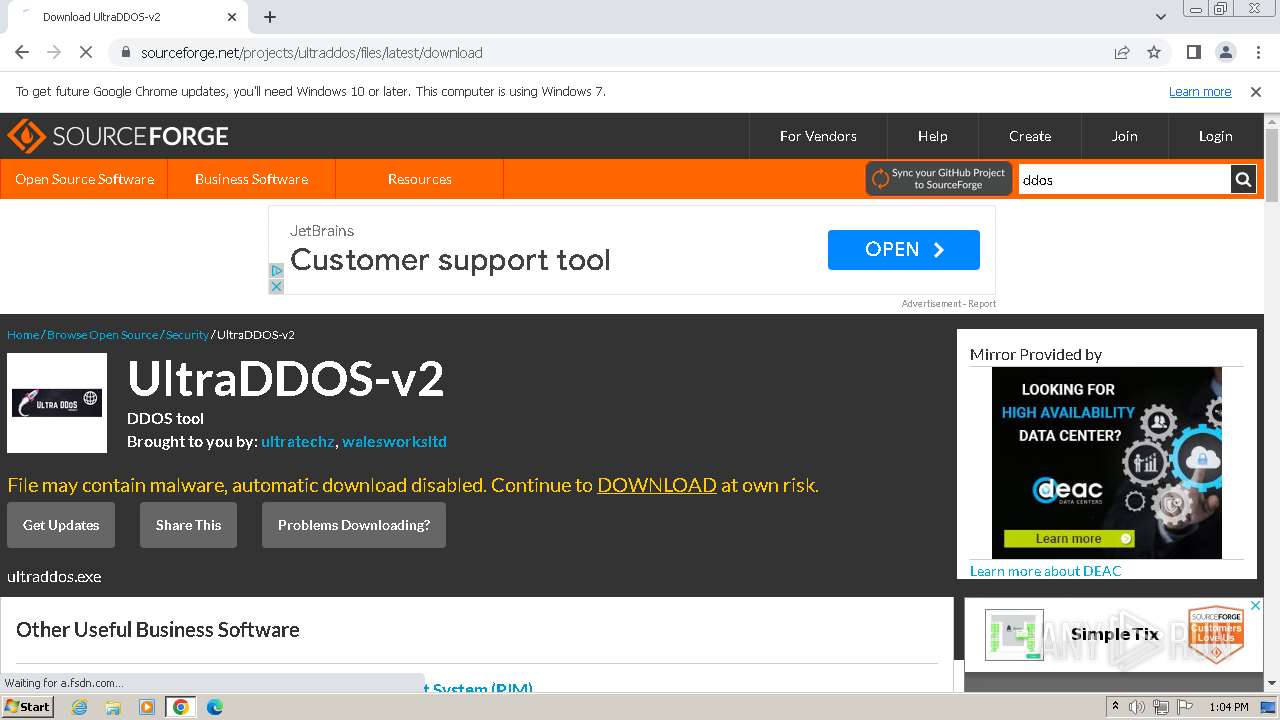Click the Get Updates button
This screenshot has width=1280, height=720.
click(x=61, y=525)
